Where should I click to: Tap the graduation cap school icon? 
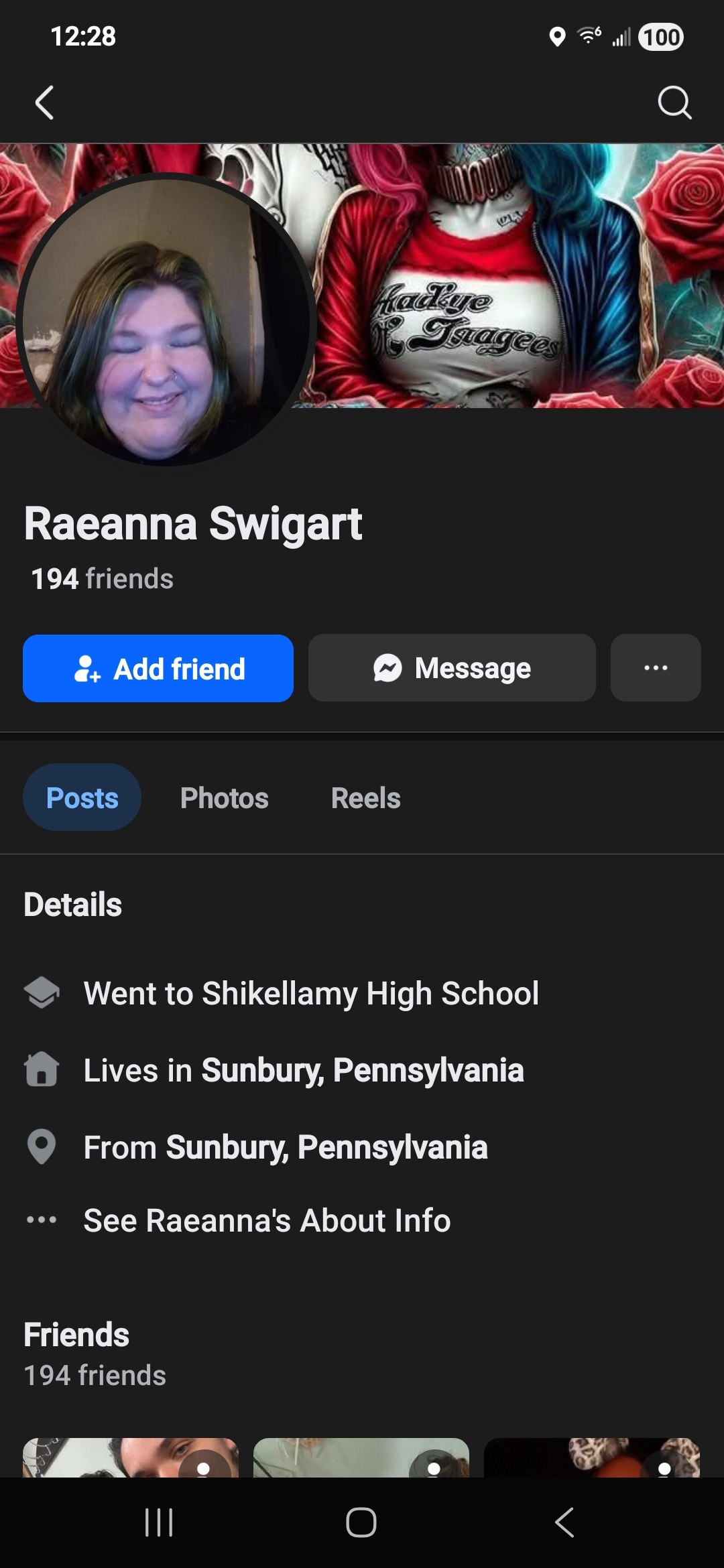tap(42, 992)
